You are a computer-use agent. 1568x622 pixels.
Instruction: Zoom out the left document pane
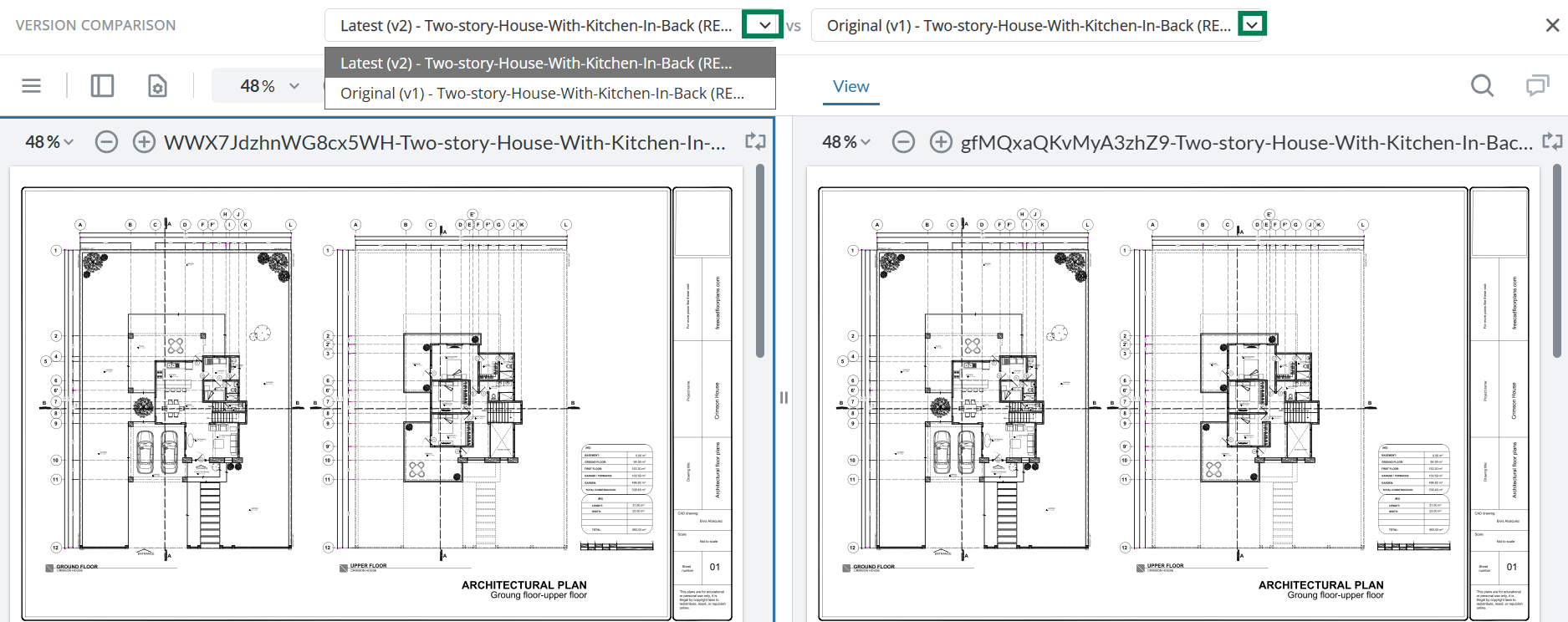pyautogui.click(x=106, y=142)
